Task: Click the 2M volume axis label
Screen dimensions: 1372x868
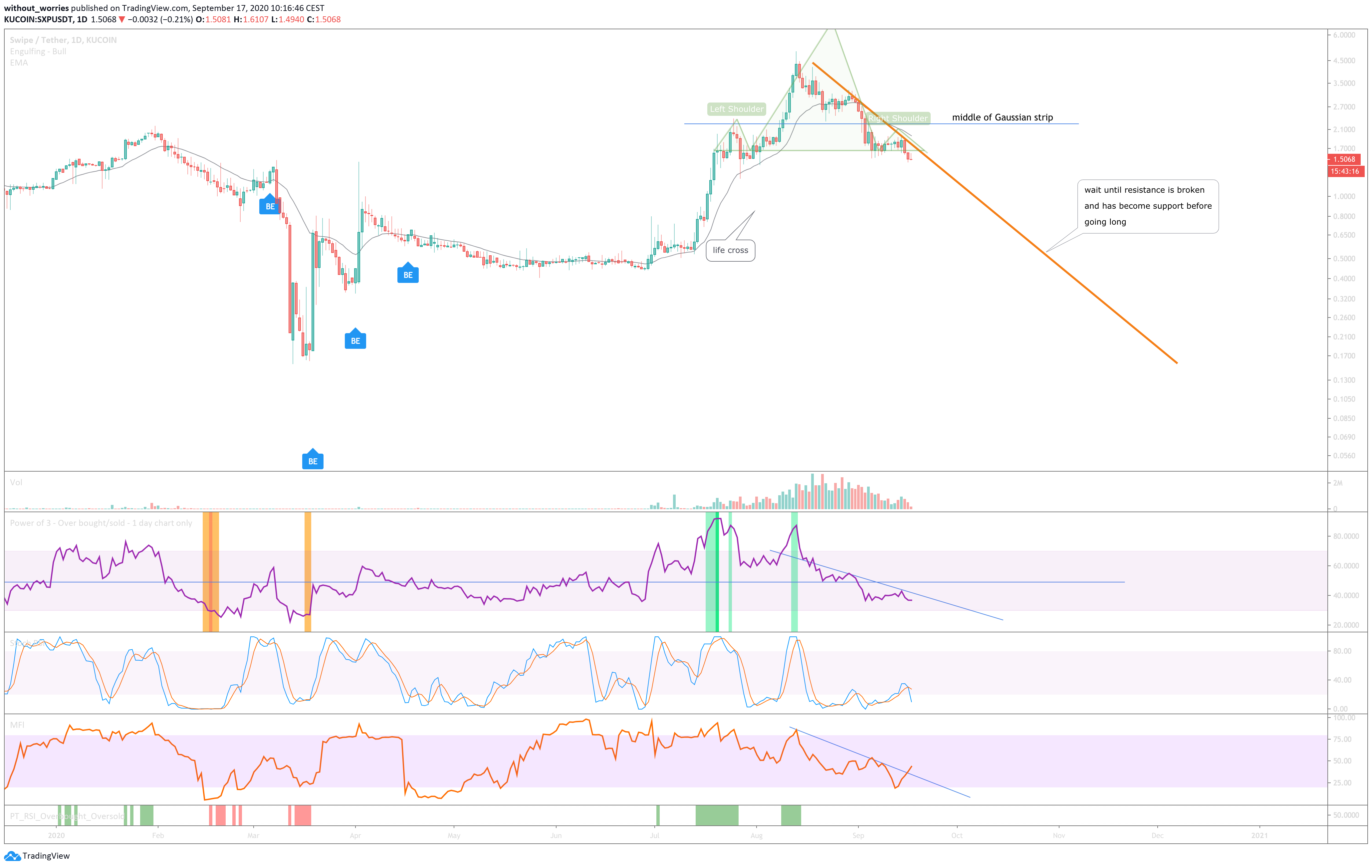Action: (x=1337, y=482)
